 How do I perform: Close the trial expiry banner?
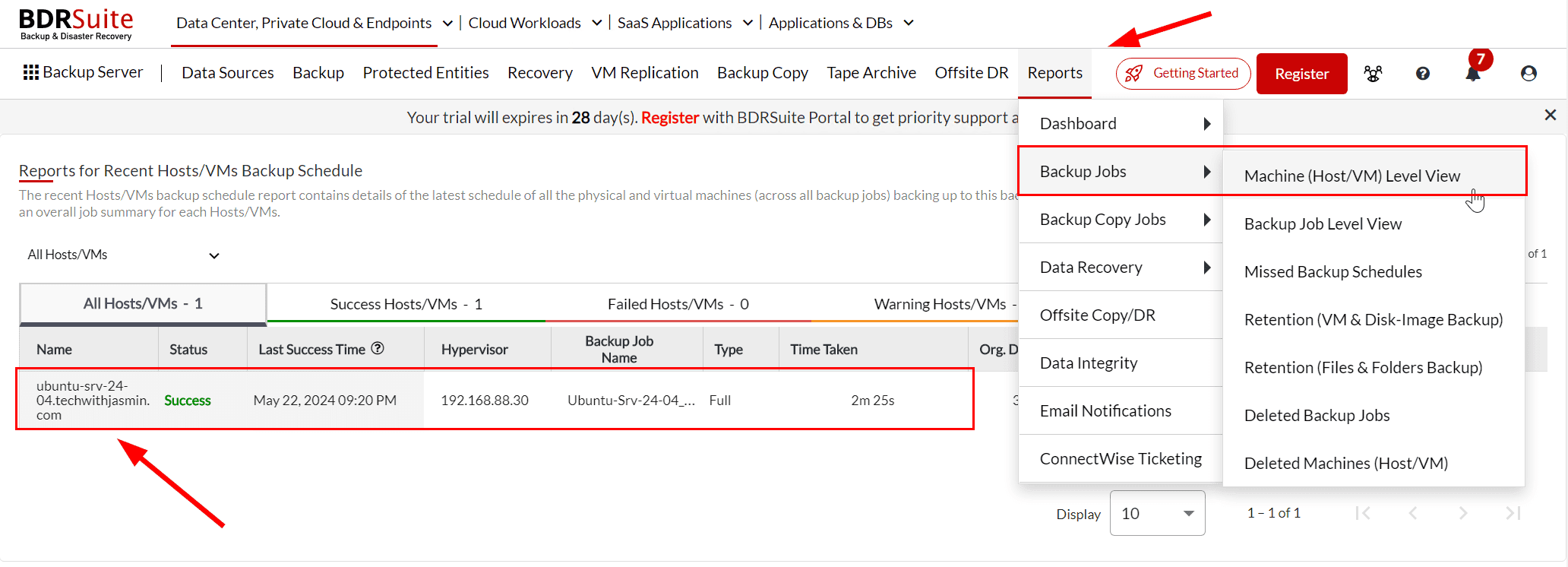[x=1551, y=115]
